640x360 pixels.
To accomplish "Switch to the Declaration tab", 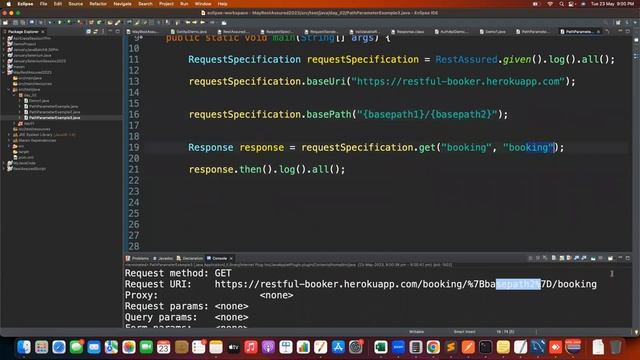I will coord(190,258).
